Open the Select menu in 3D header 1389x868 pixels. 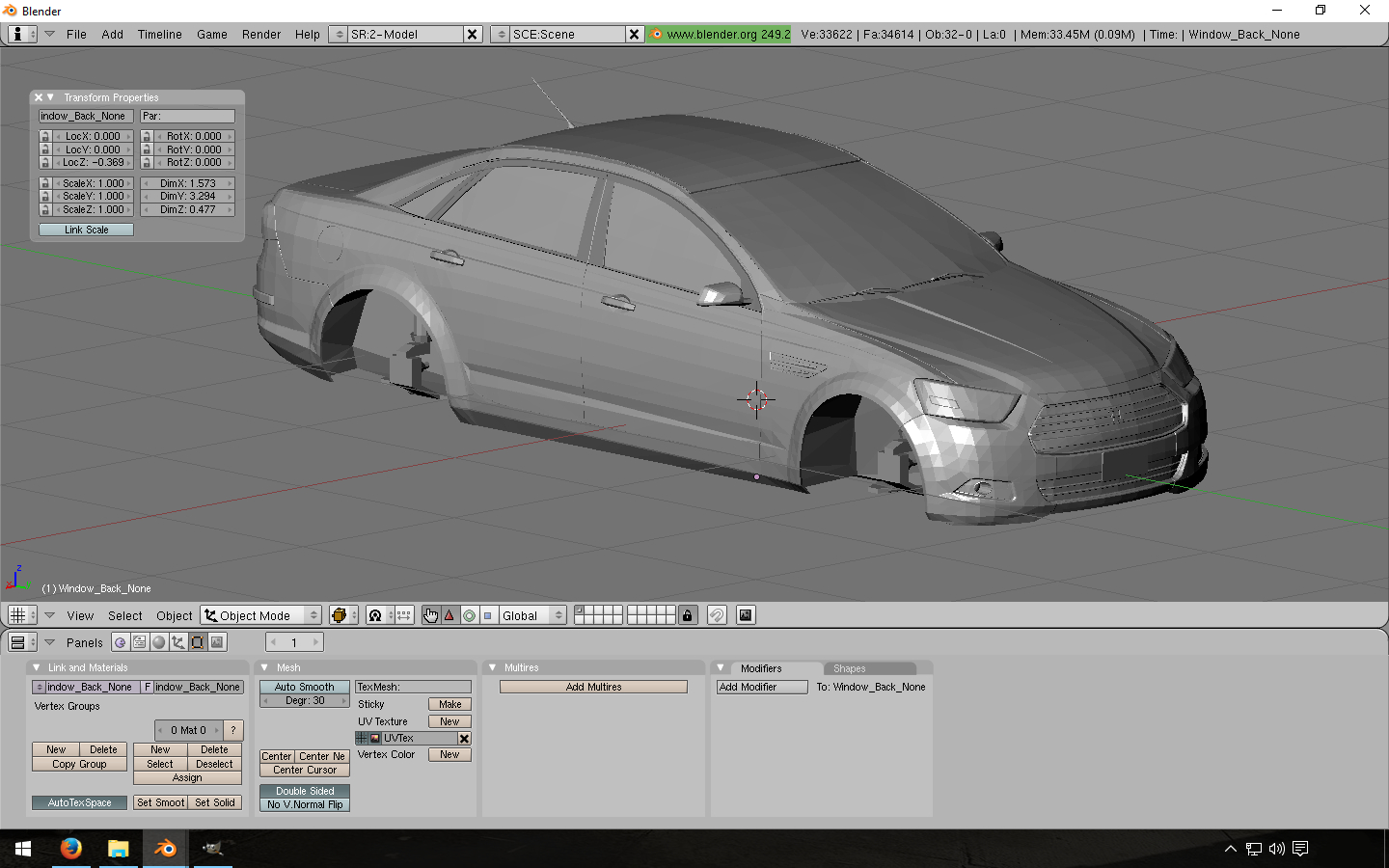coord(125,615)
